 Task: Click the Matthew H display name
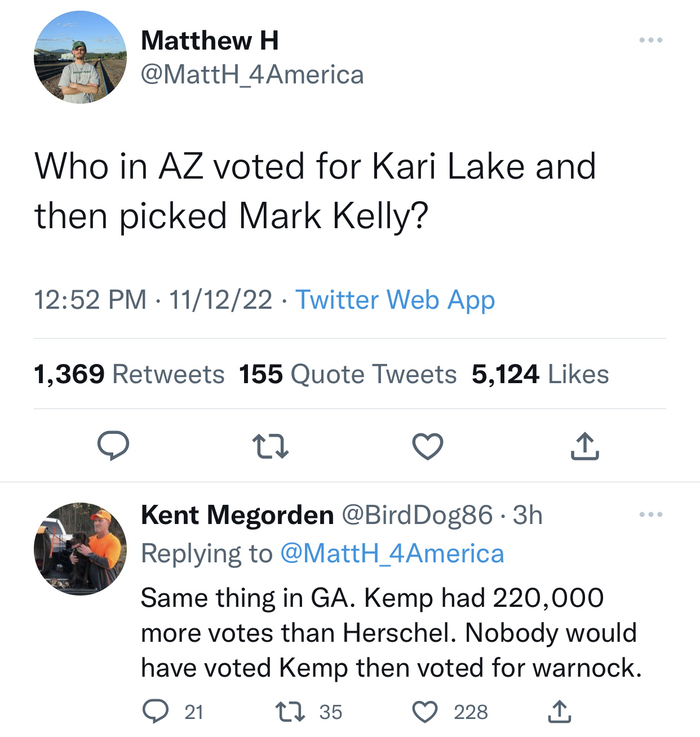210,41
